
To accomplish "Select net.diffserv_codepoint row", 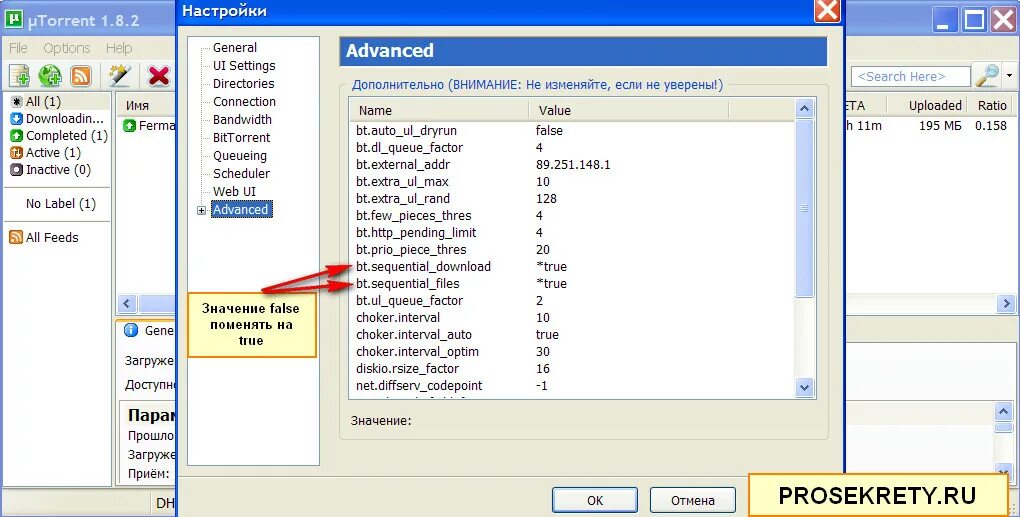I will pyautogui.click(x=572, y=386).
